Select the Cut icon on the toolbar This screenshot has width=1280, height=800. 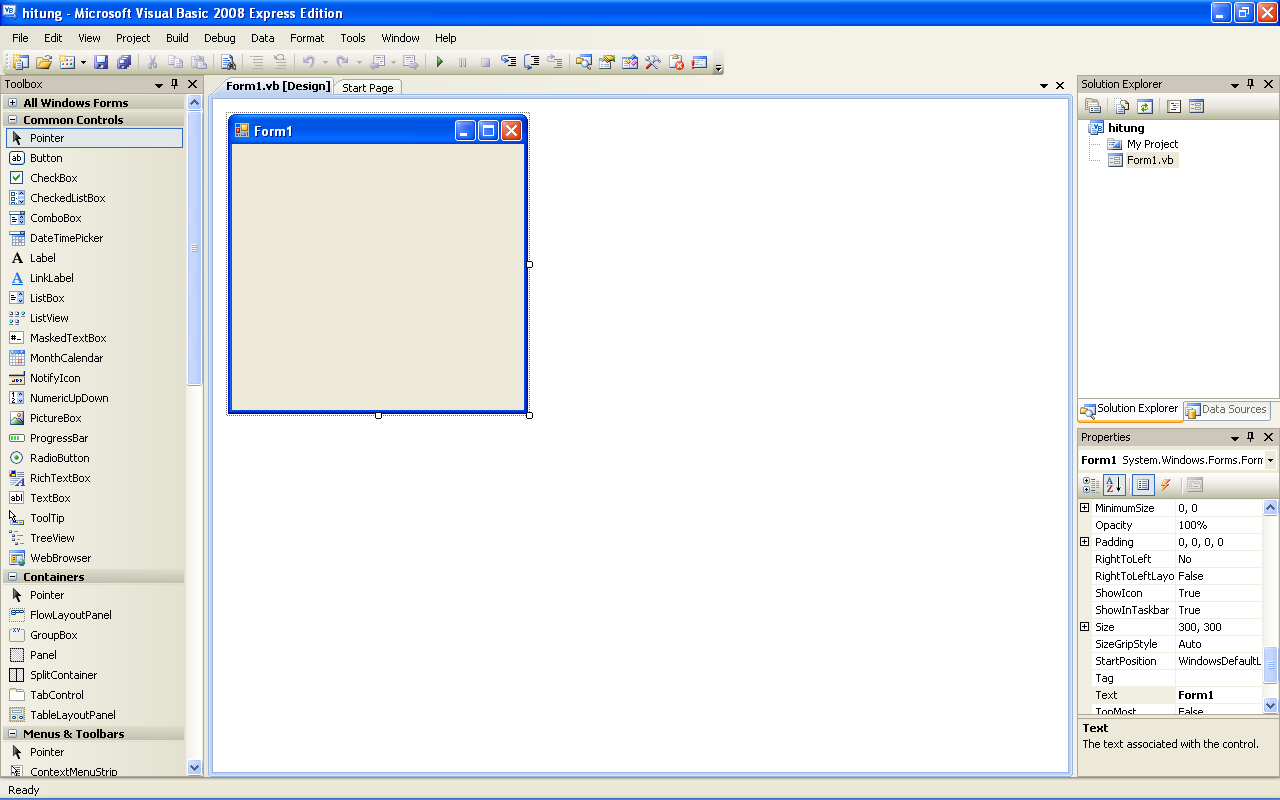[x=152, y=61]
